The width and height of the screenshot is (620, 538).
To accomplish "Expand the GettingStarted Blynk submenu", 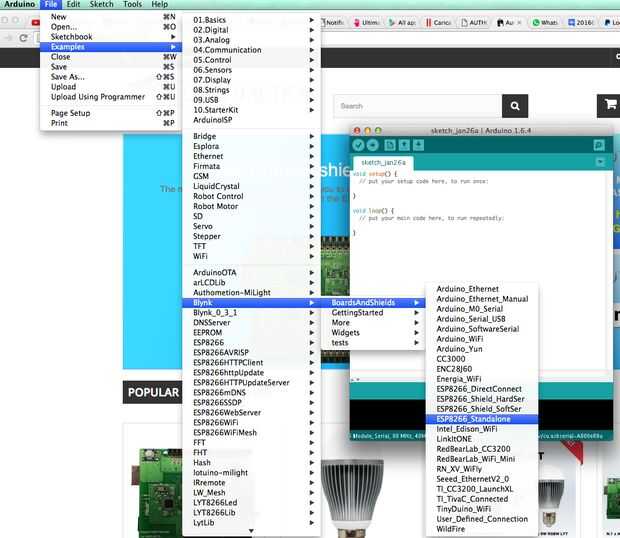I will 373,313.
